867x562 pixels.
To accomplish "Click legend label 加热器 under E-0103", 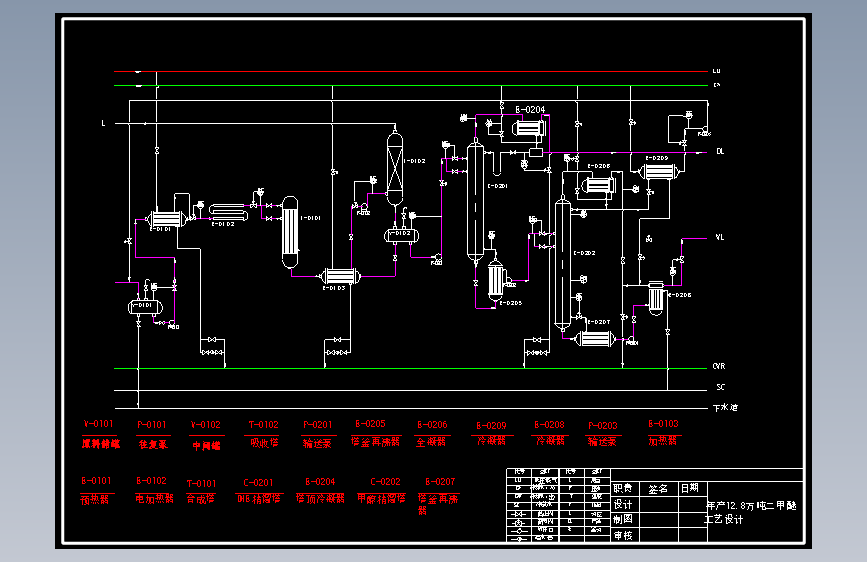I will coord(663,440).
